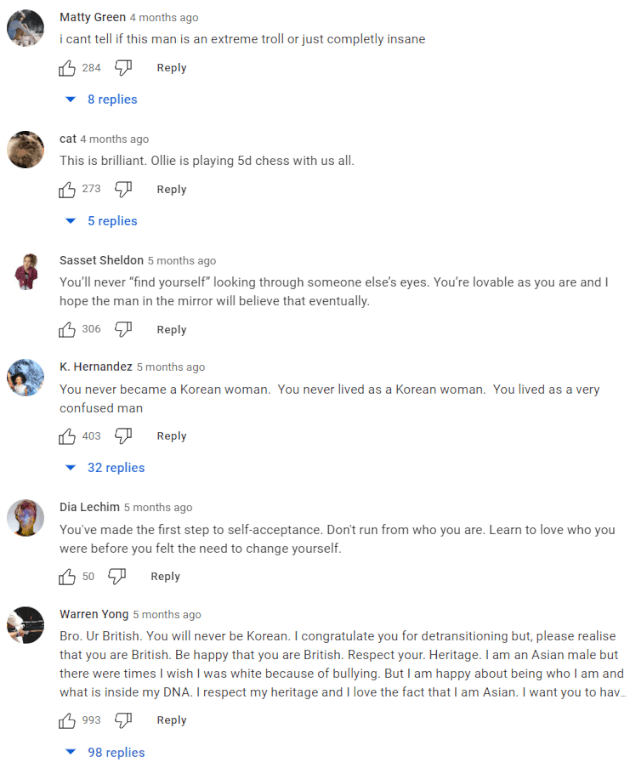The width and height of the screenshot is (630, 768).
Task: Like K. Hernandez's comment
Action: [67, 436]
